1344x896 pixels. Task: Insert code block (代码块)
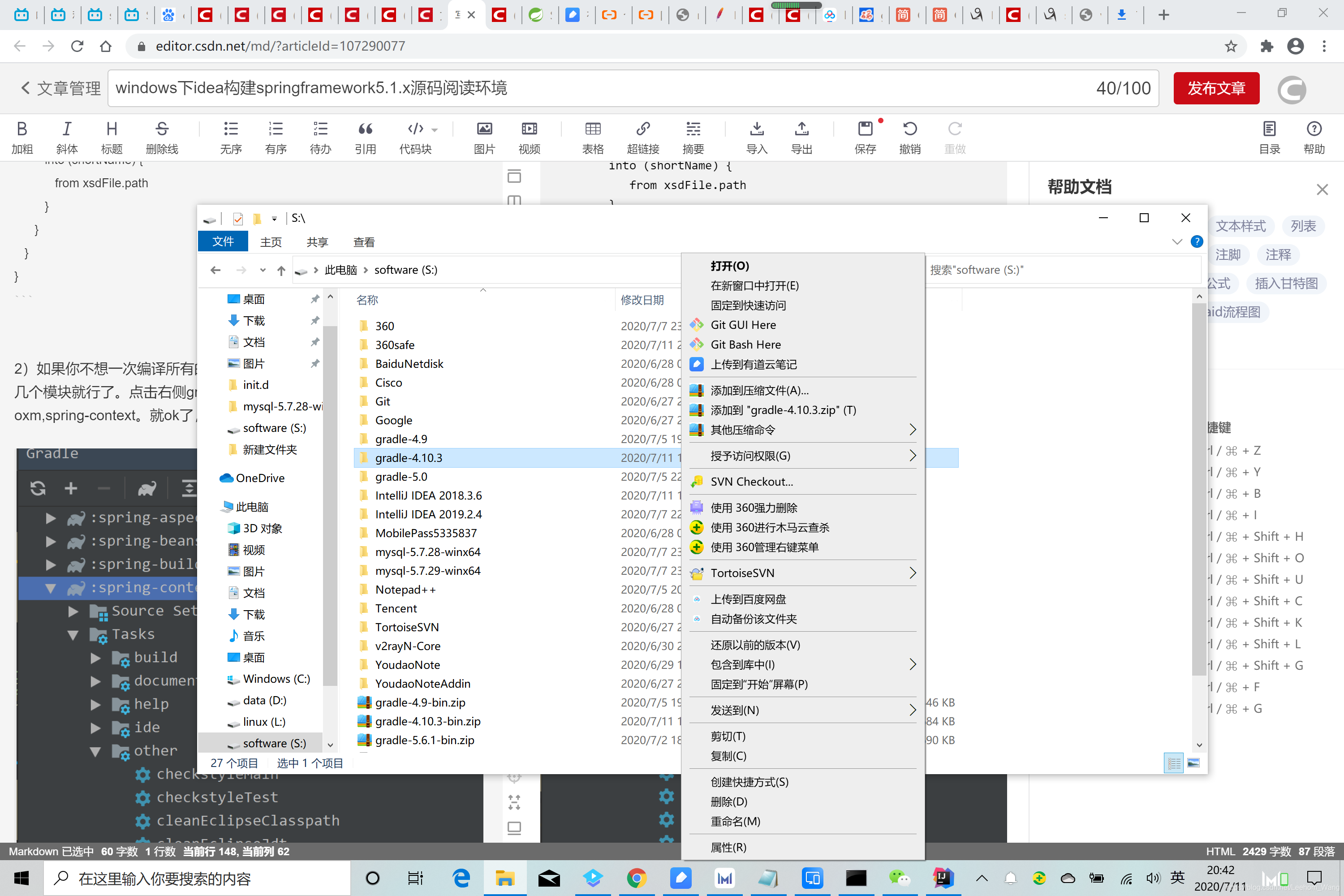coord(415,137)
